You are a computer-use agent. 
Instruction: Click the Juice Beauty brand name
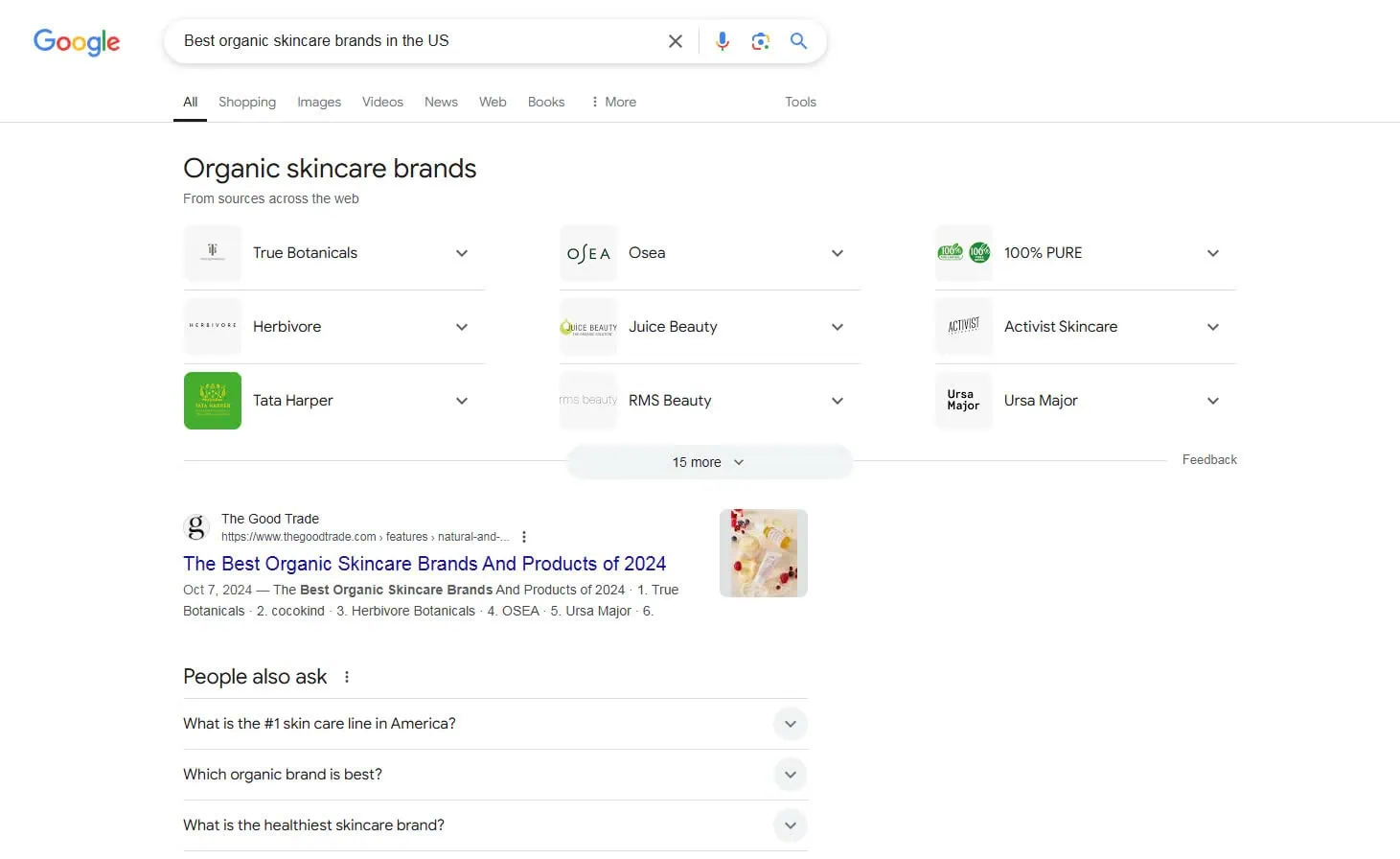point(673,327)
